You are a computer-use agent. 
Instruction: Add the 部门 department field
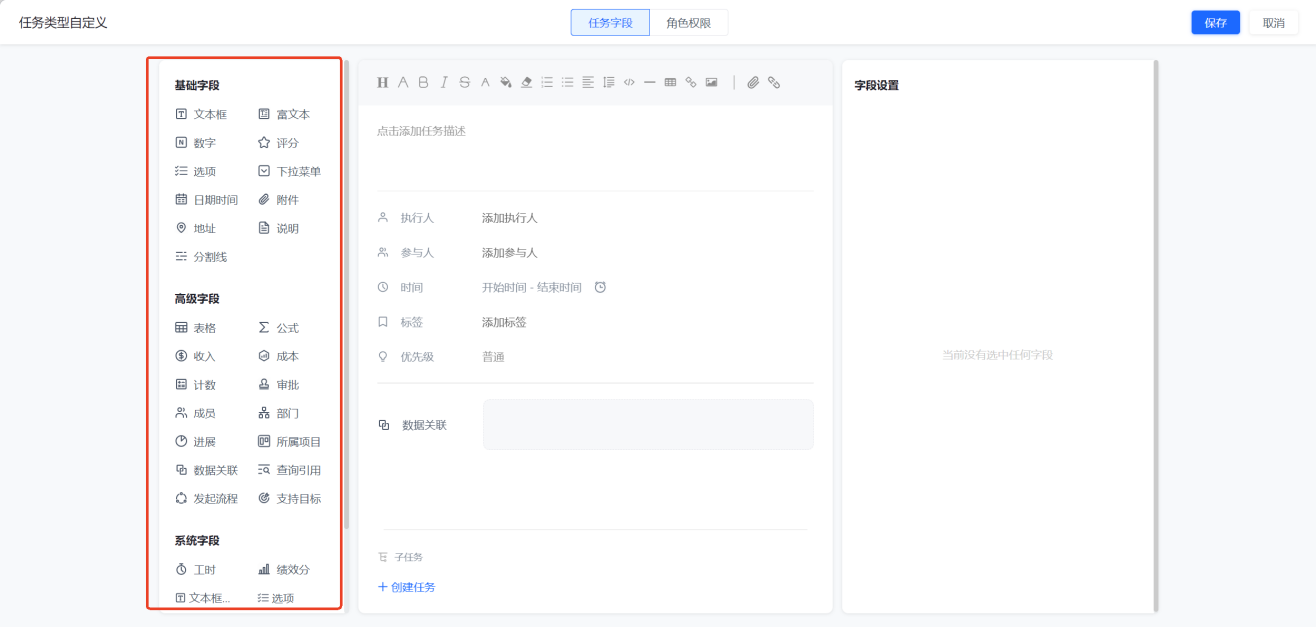coord(278,413)
